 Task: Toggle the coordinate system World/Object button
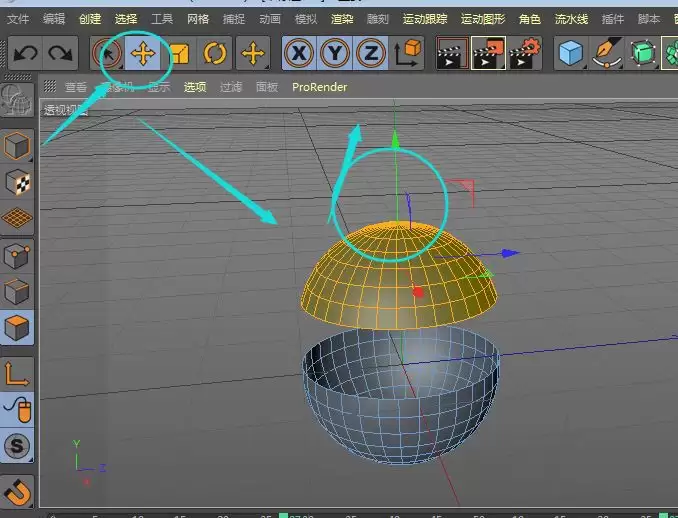point(407,53)
